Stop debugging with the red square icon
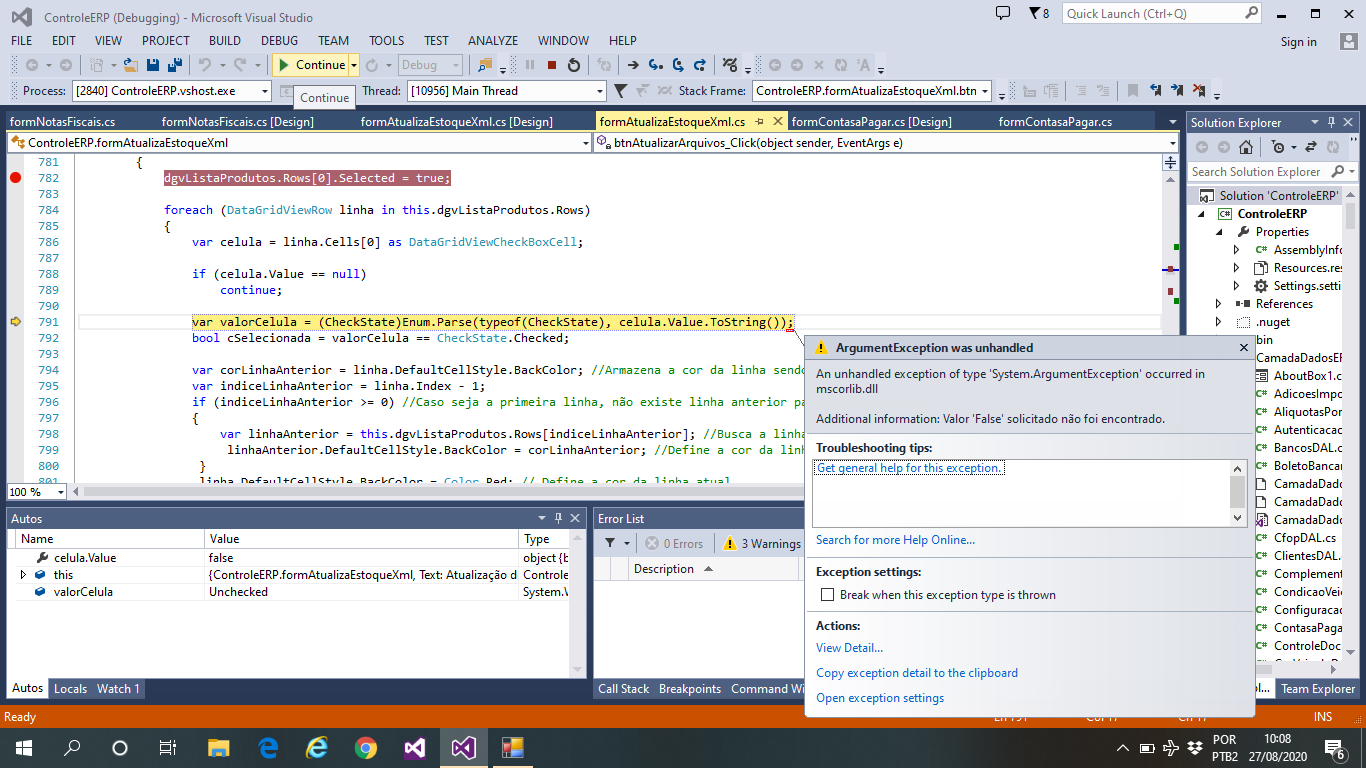The image size is (1366, 768). 552,65
